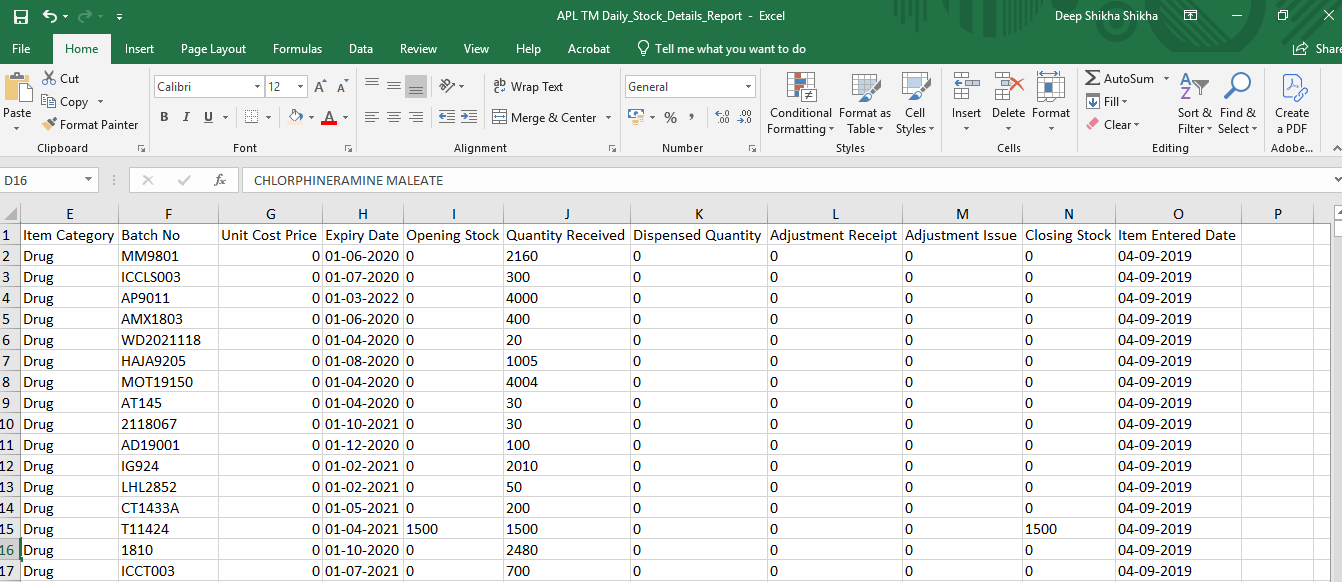Switch to the Formulas tab
Image resolution: width=1342 pixels, height=582 pixels.
(x=297, y=48)
